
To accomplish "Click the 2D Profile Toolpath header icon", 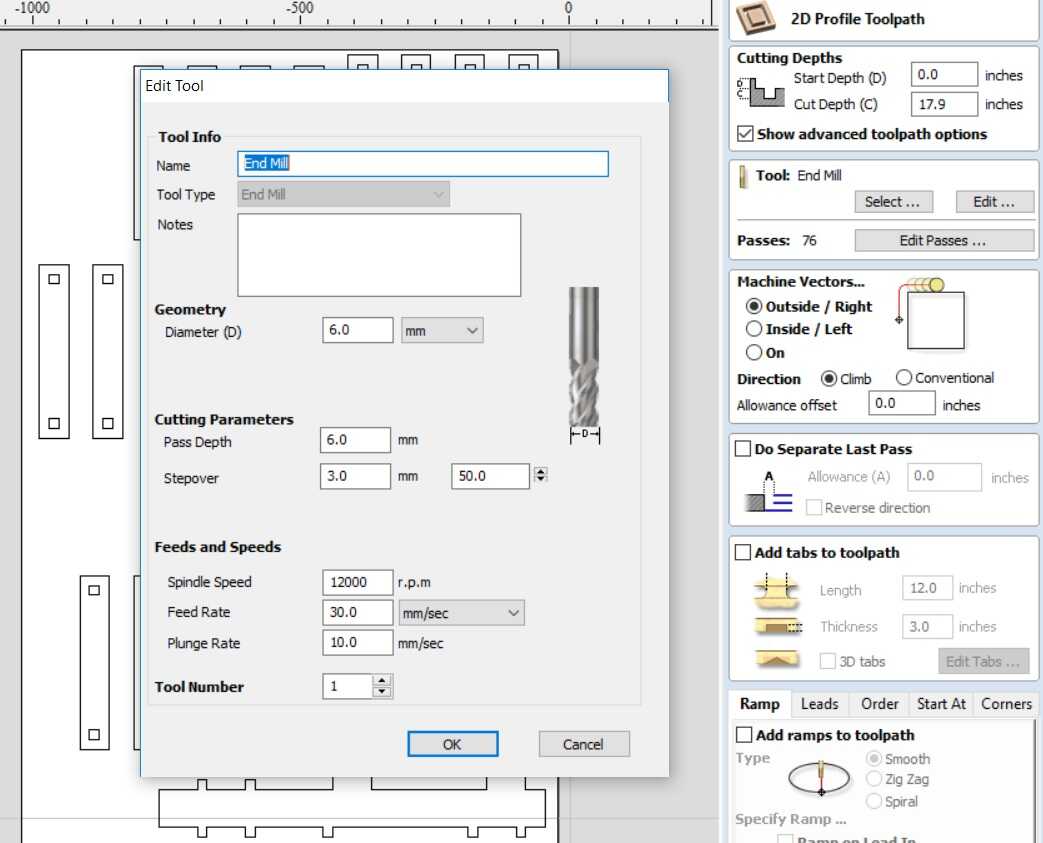I will 755,18.
